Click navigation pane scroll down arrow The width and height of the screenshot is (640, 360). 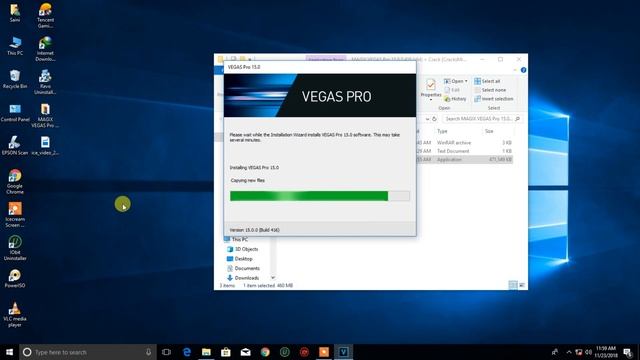(x=273, y=278)
